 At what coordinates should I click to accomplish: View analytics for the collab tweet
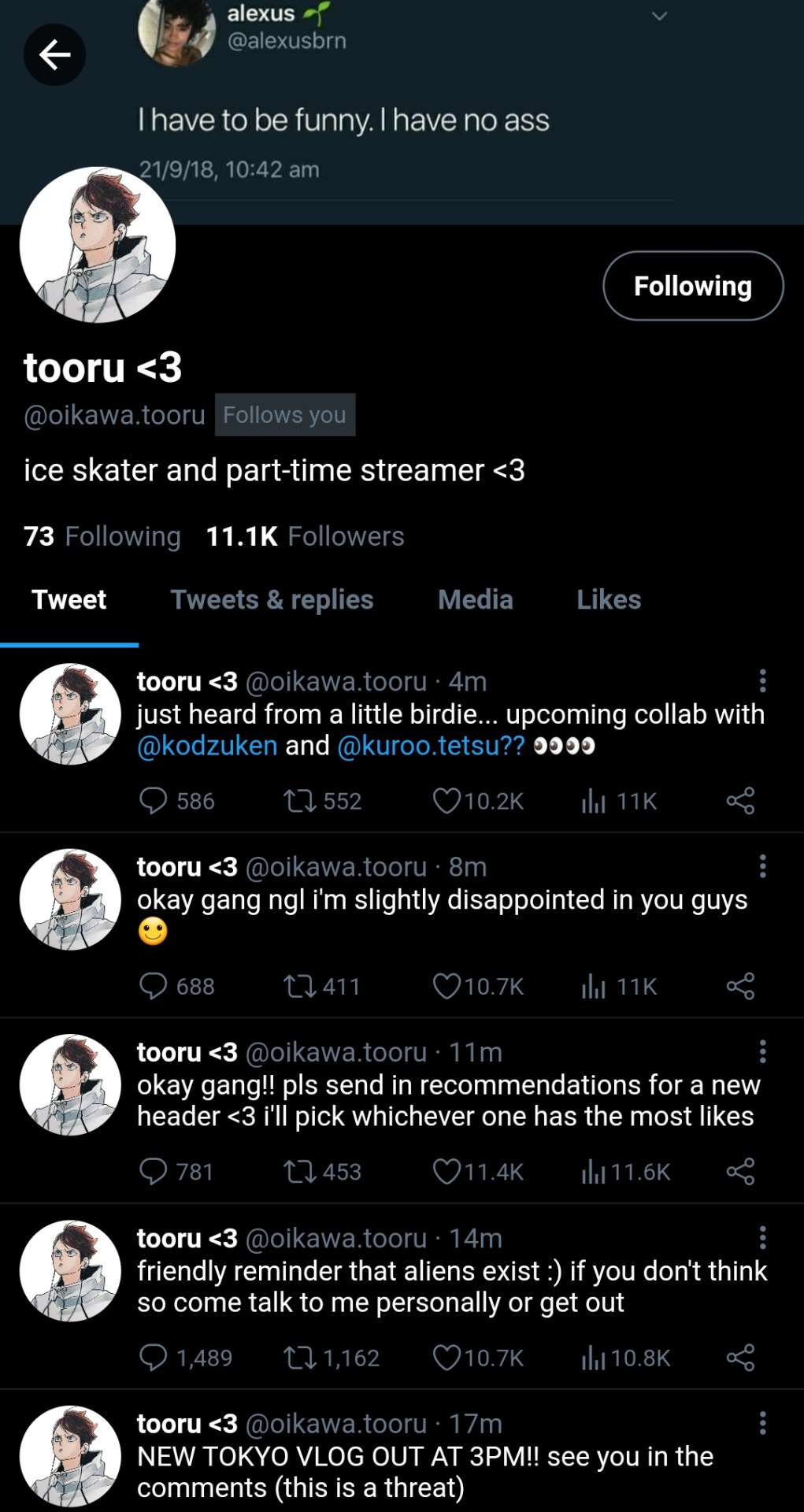point(594,801)
